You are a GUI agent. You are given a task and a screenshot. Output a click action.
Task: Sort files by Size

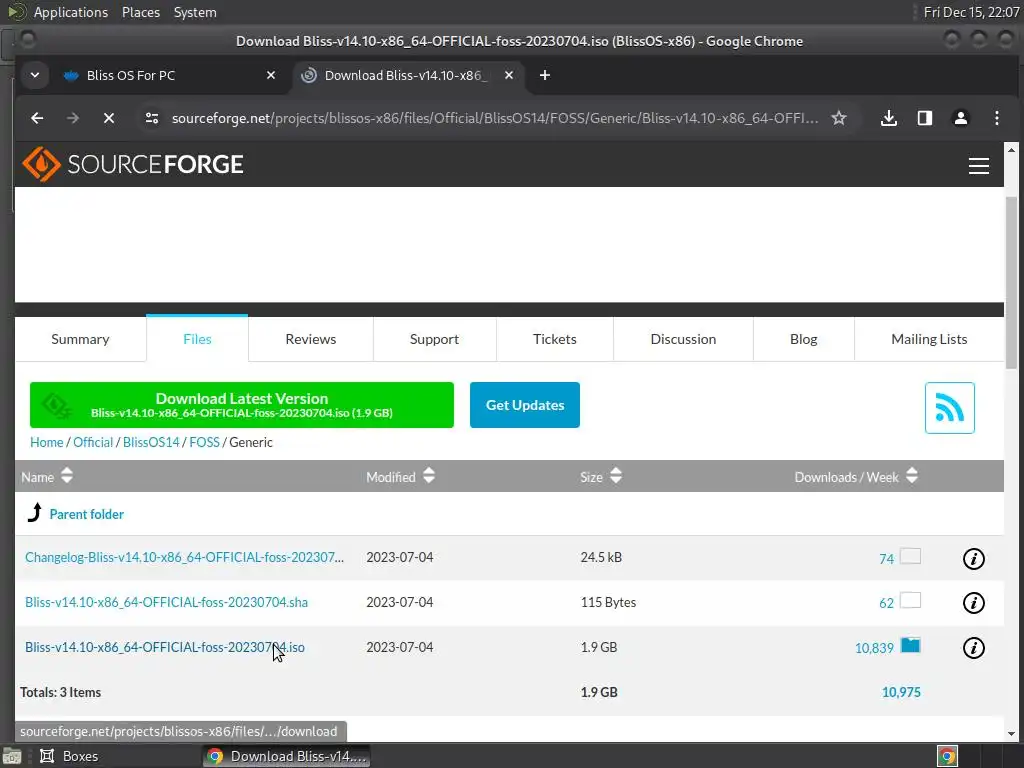[601, 477]
